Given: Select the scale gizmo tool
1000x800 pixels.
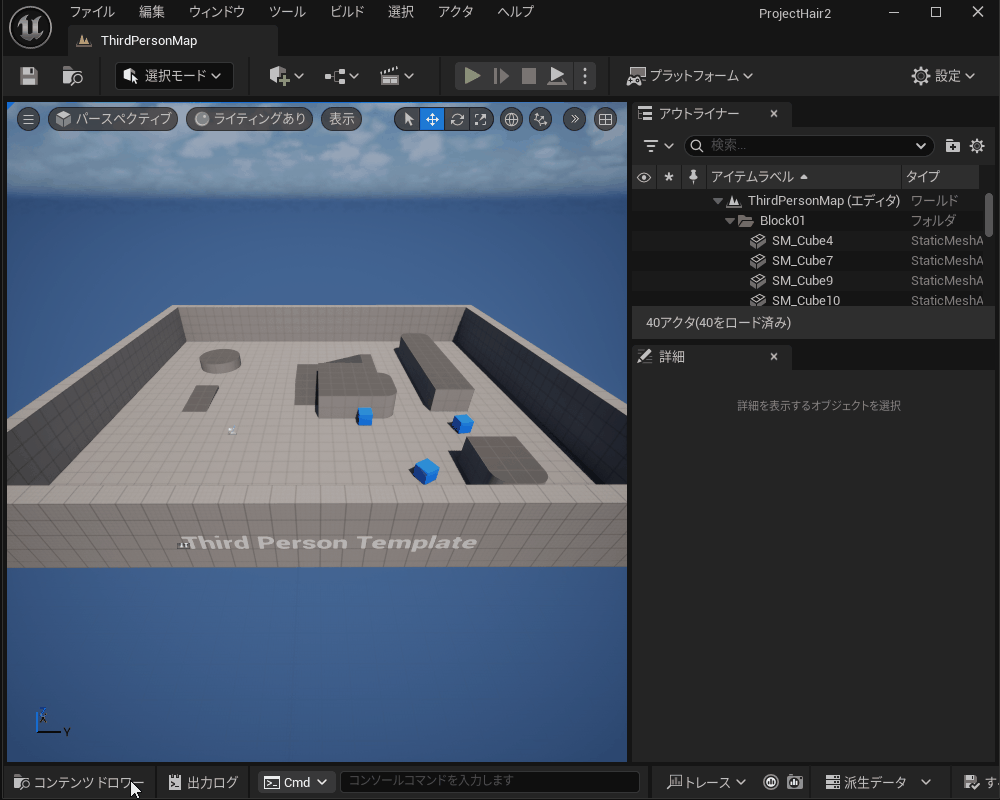Looking at the screenshot, I should click(481, 119).
